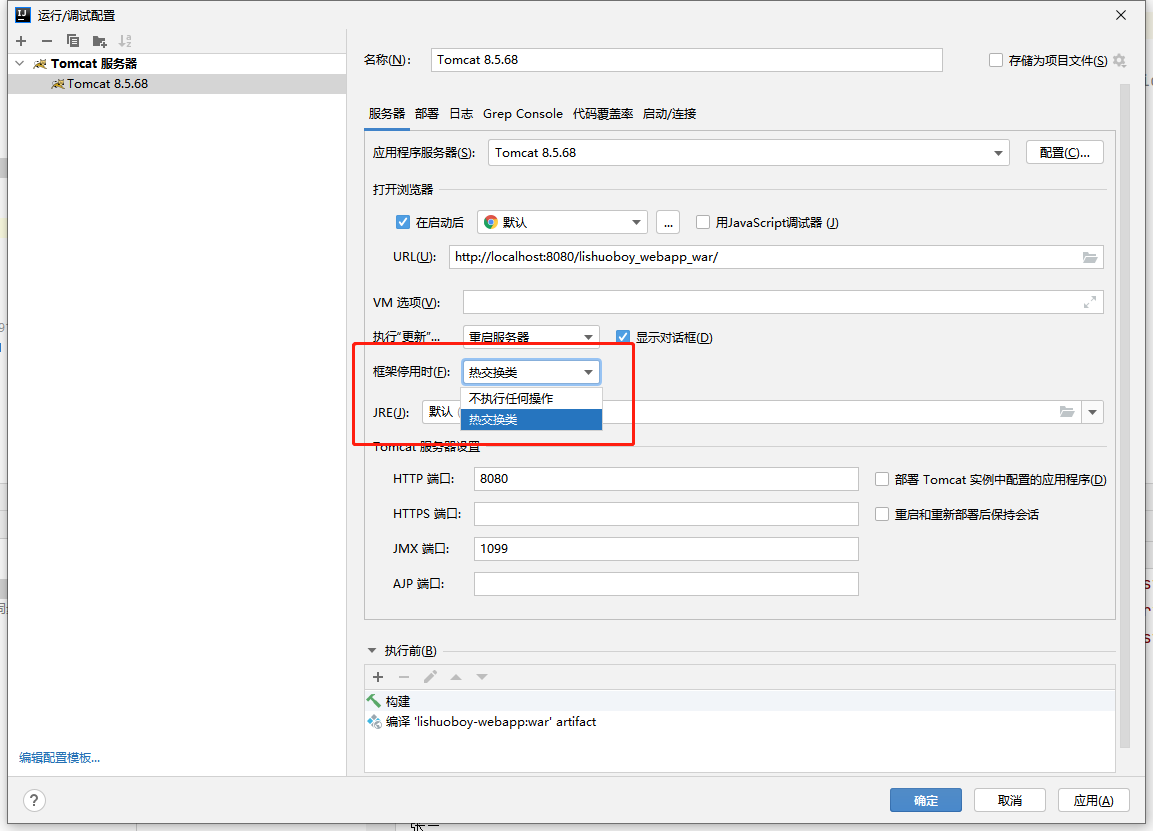Switch to the startup/connection tab
Image resolution: width=1153 pixels, height=831 pixels.
click(x=669, y=113)
